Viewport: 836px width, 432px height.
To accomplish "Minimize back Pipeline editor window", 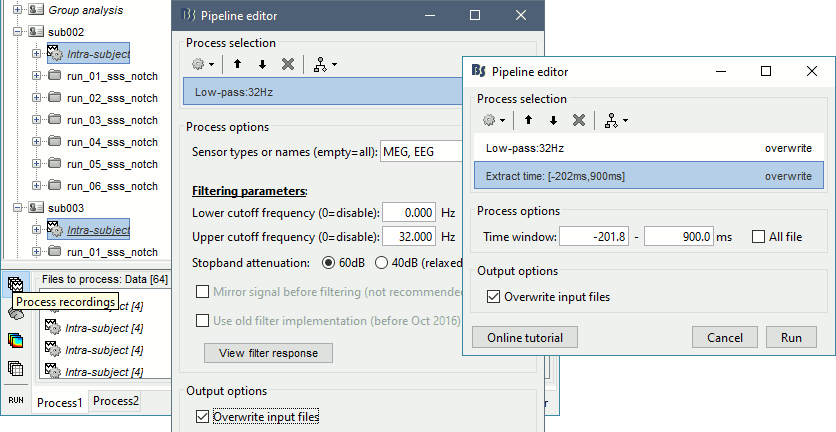I will (x=429, y=15).
